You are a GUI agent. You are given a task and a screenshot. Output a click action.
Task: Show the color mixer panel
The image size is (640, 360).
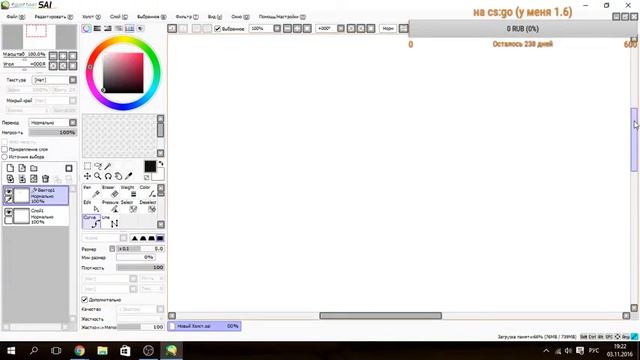click(x=118, y=28)
